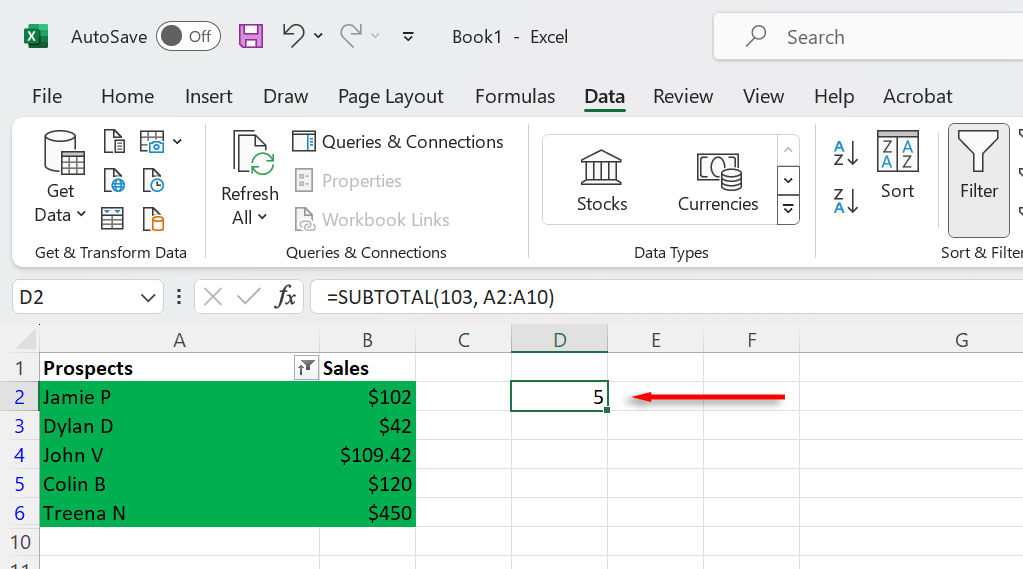
Task: Select the Stocks data type
Action: point(602,181)
